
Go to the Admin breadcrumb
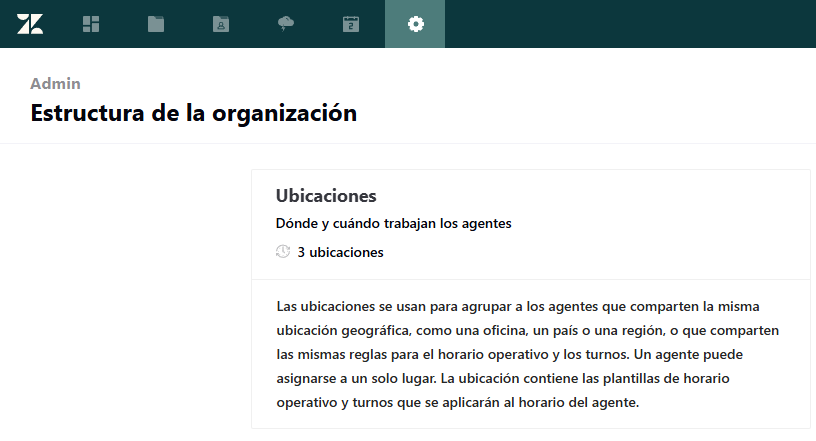(55, 84)
